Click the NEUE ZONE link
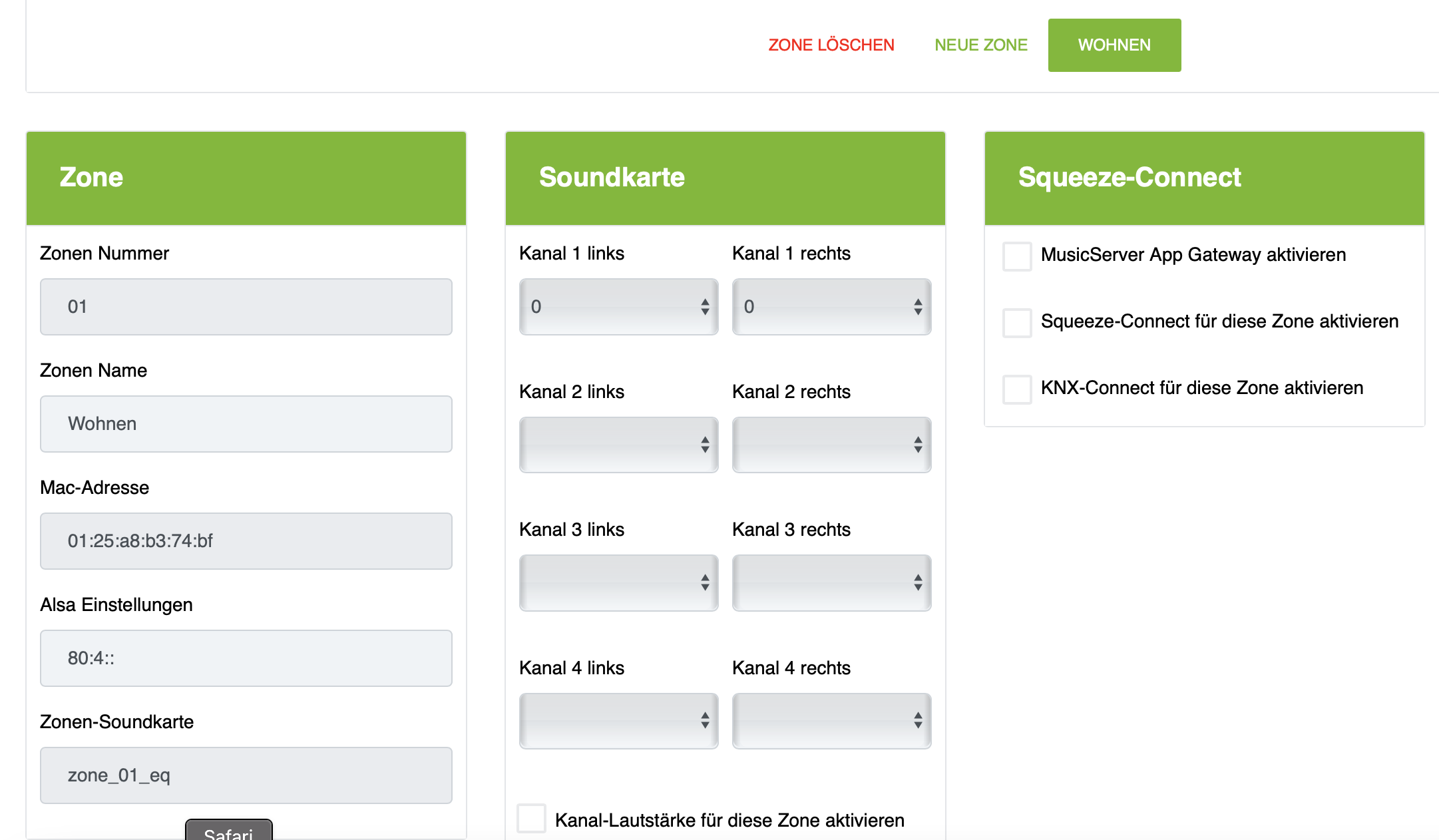This screenshot has width=1439, height=840. [x=980, y=45]
